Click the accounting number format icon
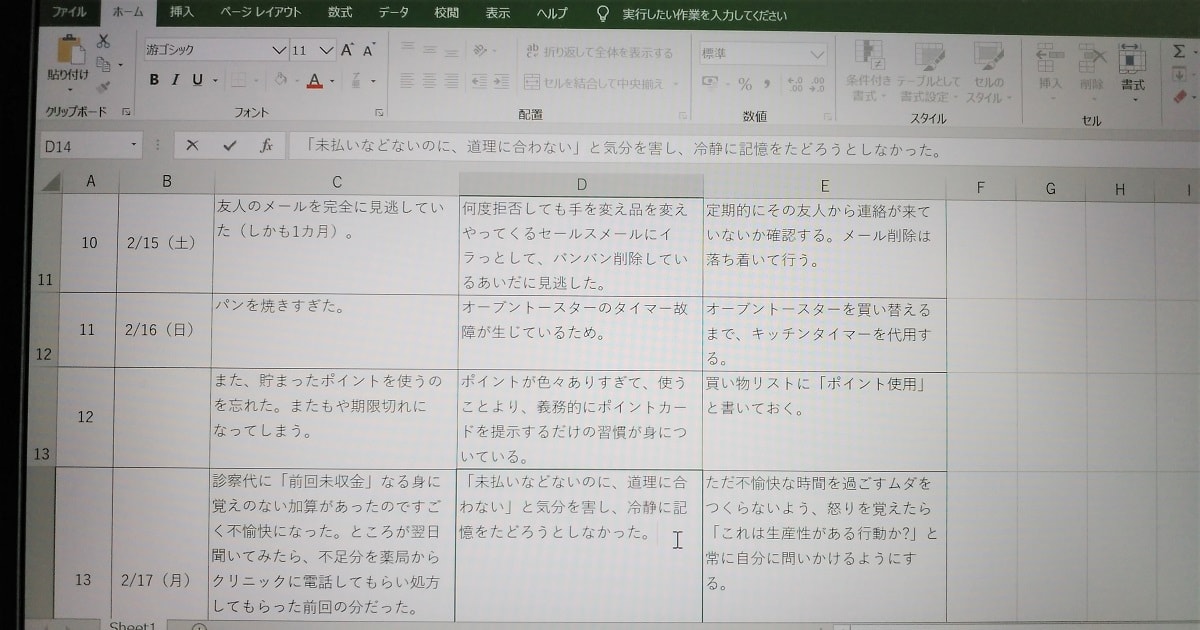This screenshot has width=1200, height=630. 710,84
